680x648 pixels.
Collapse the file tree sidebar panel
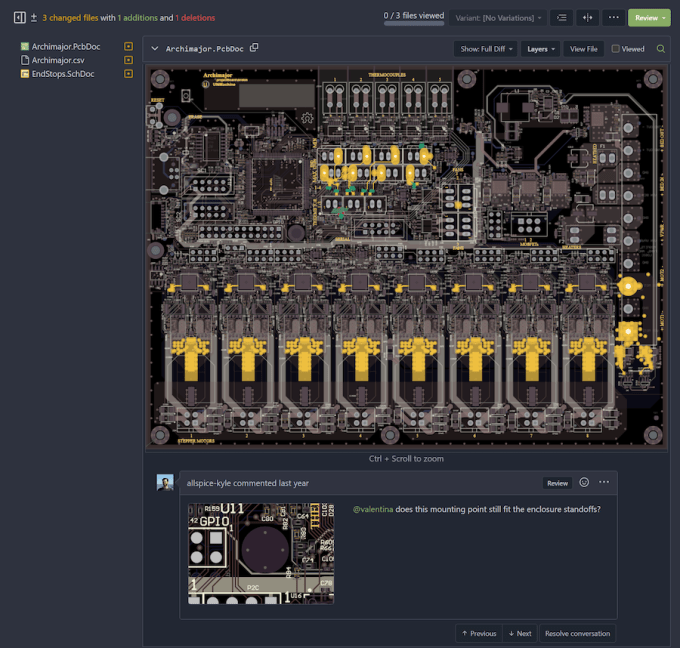coord(19,18)
